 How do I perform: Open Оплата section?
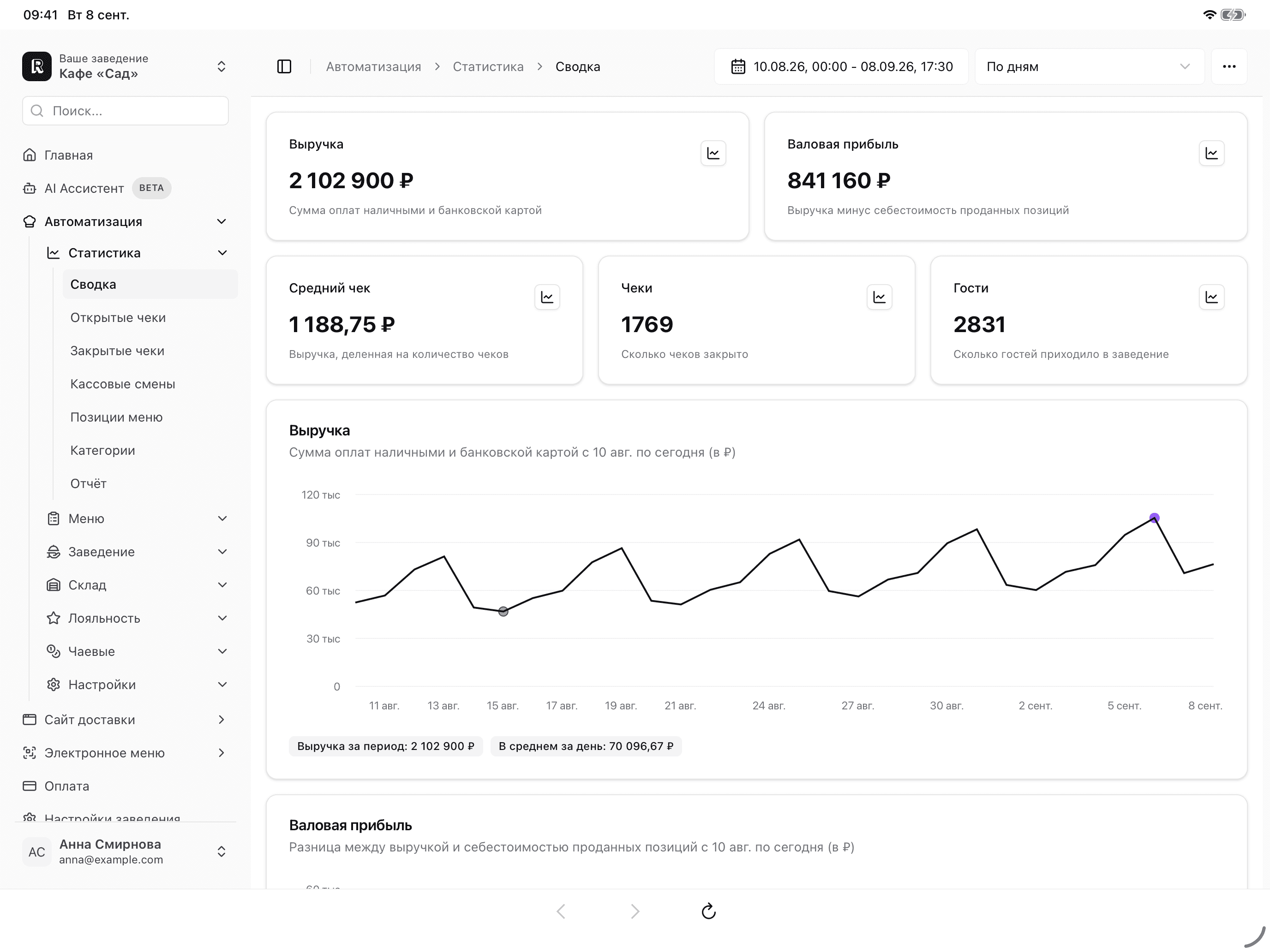pyautogui.click(x=126, y=786)
